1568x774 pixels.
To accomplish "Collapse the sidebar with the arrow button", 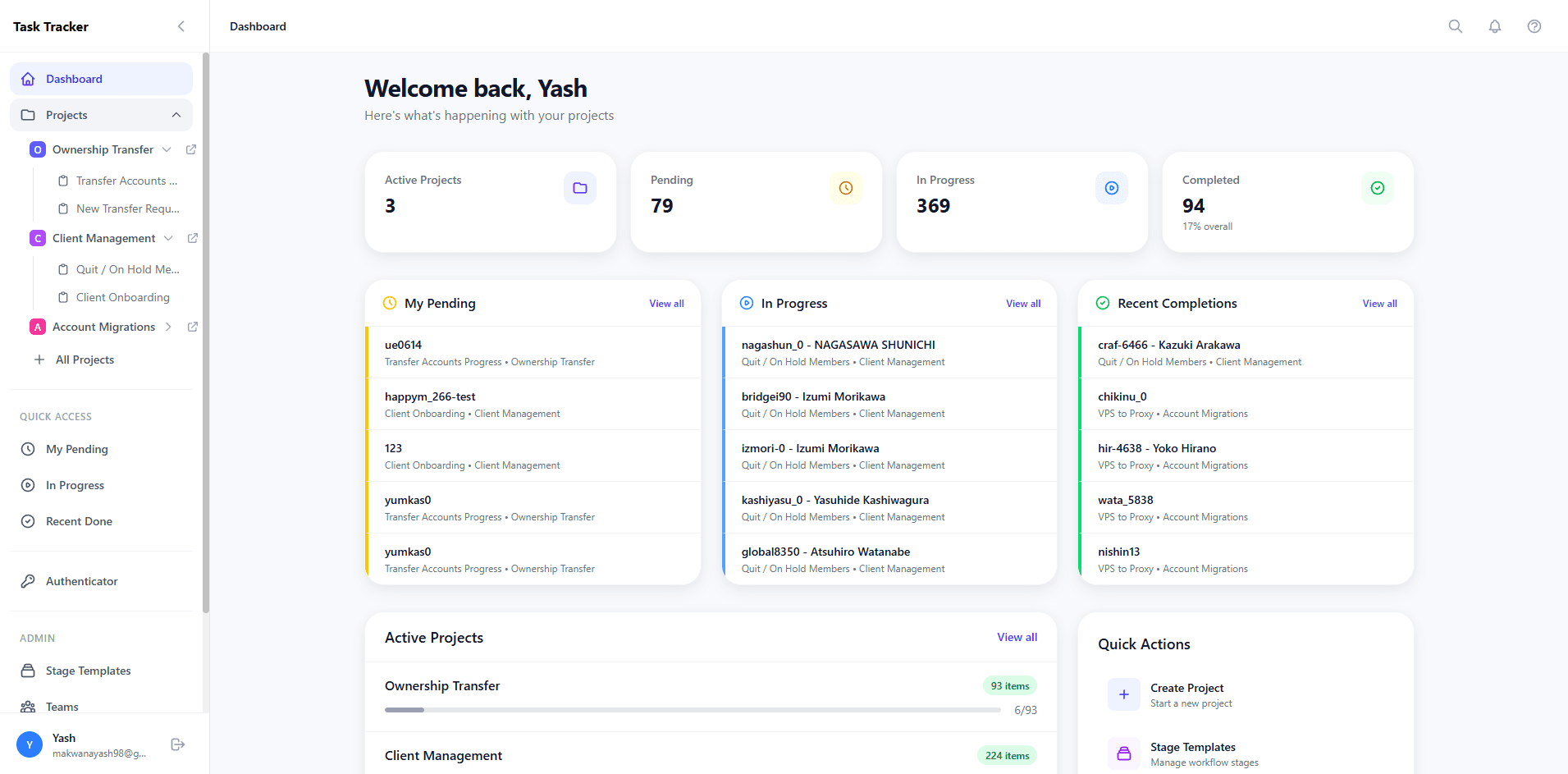I will (181, 25).
